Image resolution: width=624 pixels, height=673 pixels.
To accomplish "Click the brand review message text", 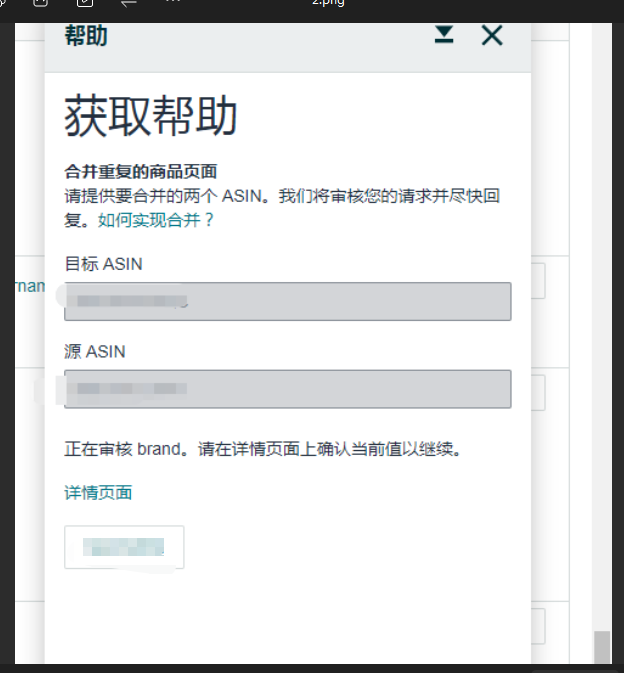I will pyautogui.click(x=262, y=449).
